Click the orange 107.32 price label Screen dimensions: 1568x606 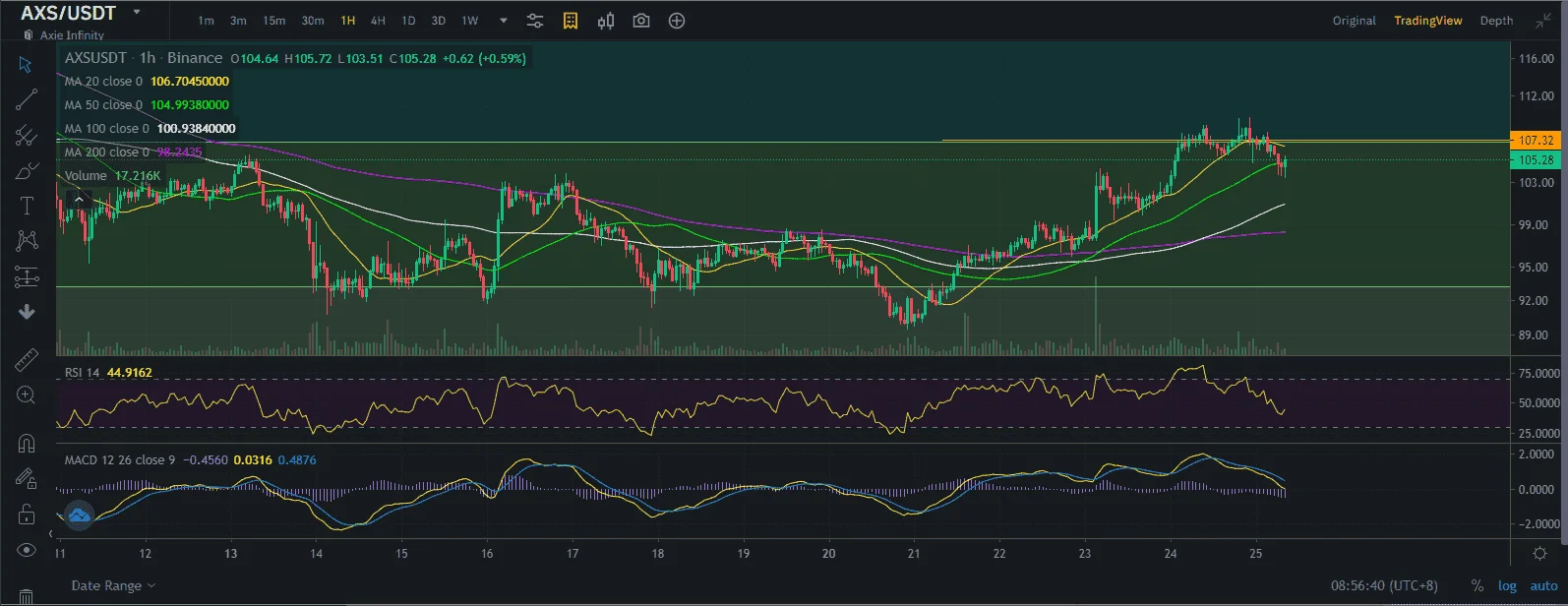(1536, 141)
